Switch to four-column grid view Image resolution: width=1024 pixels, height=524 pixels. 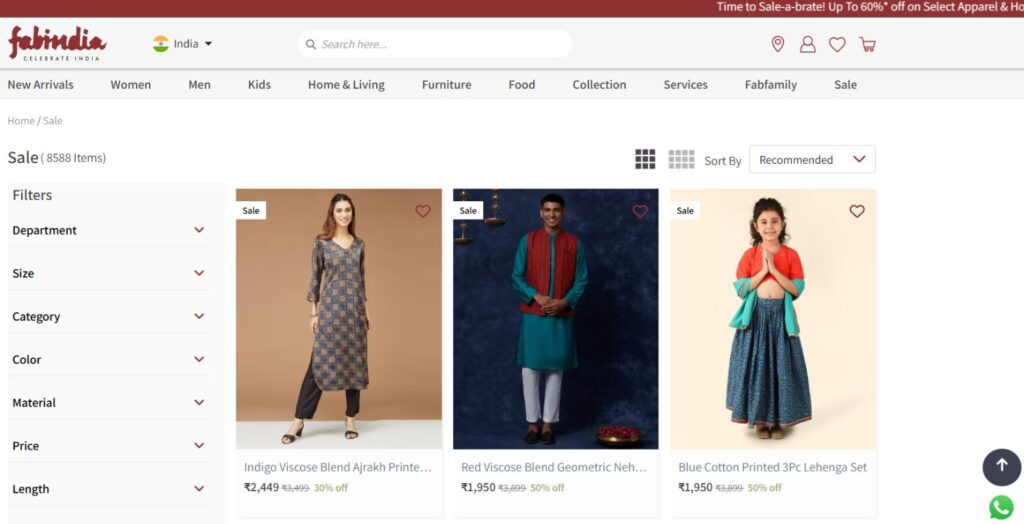pyautogui.click(x=681, y=159)
